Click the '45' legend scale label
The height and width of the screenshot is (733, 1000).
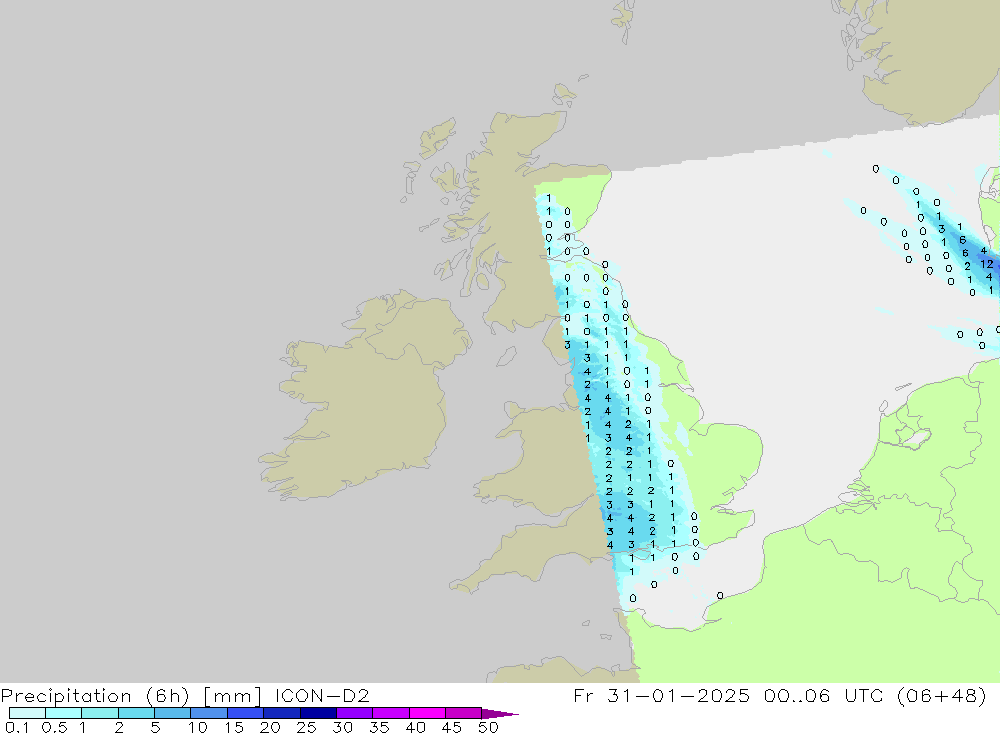tap(452, 727)
